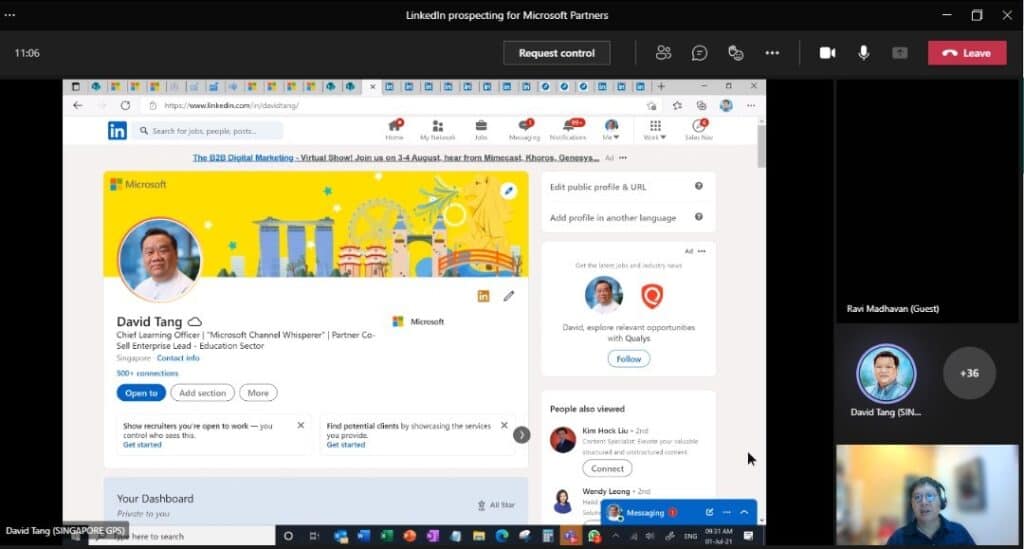The width and height of the screenshot is (1024, 549).
Task: Dismiss the open to work recruiter card
Action: coord(300,425)
